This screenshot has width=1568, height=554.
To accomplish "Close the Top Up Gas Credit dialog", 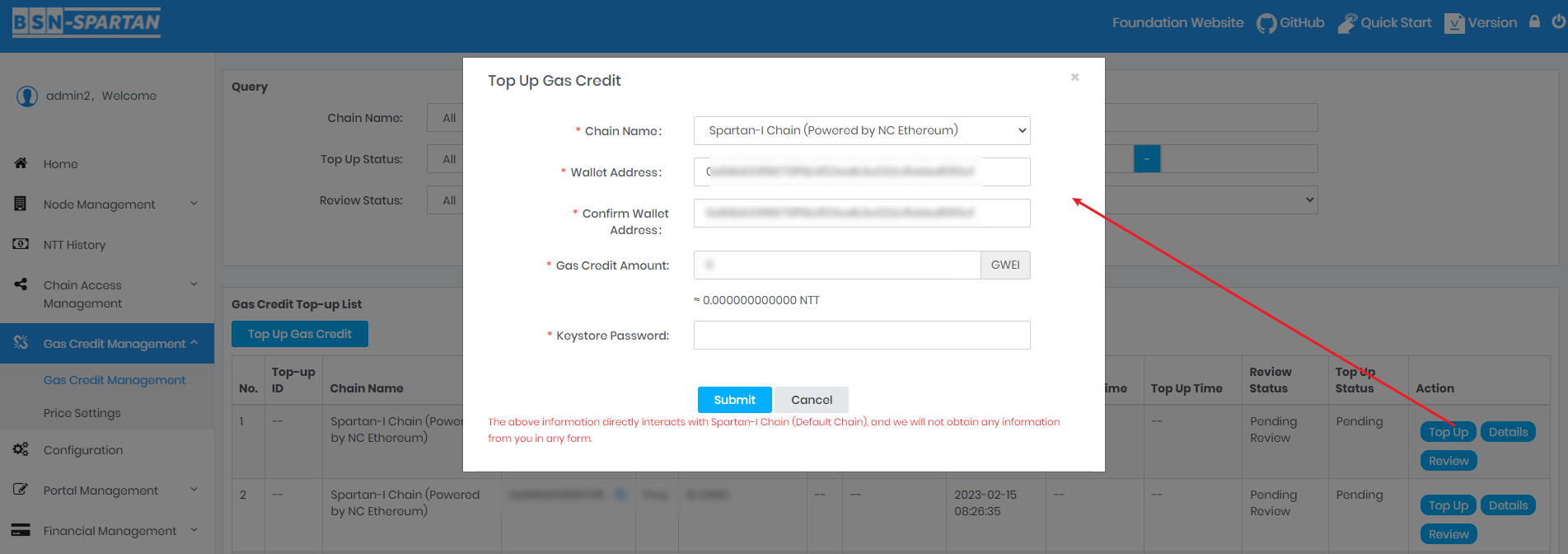I will point(1074,77).
